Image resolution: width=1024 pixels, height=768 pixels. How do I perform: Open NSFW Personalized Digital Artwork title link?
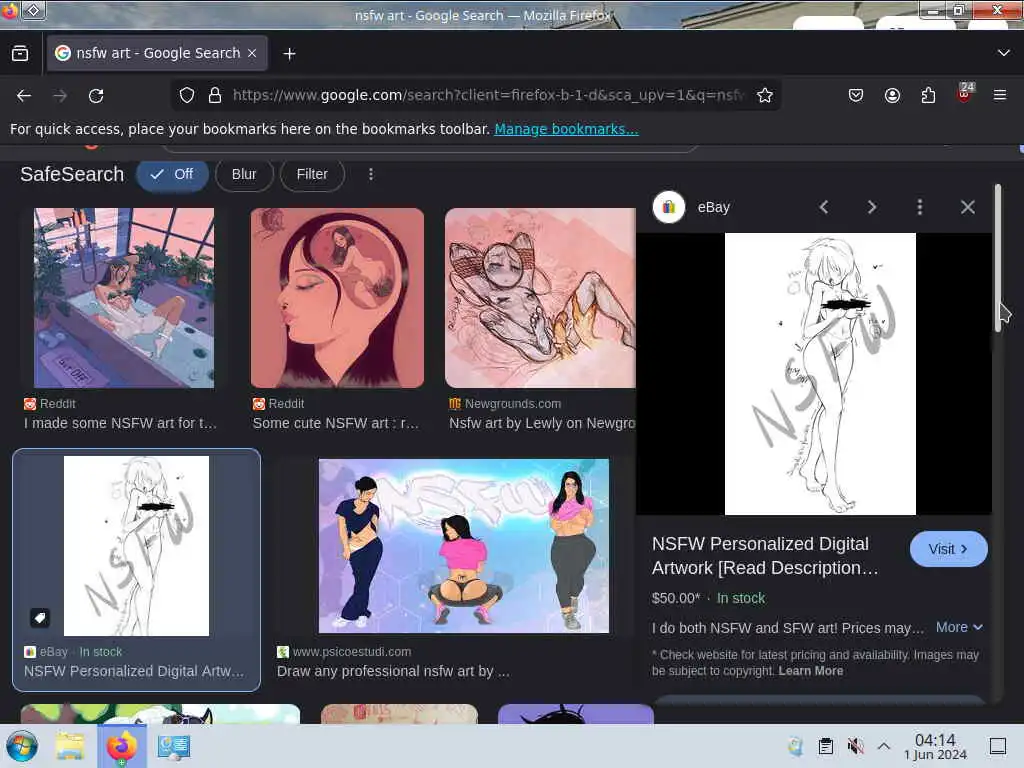click(x=765, y=556)
